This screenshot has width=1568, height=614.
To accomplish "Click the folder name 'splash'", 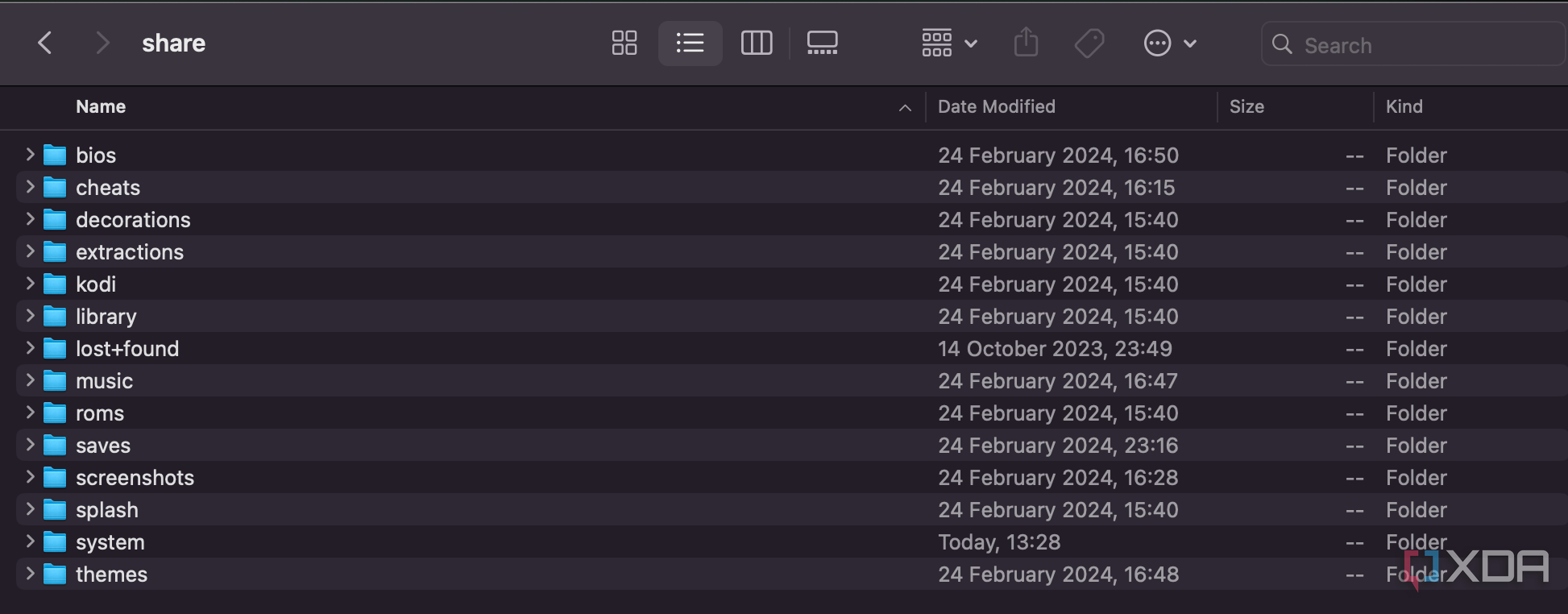I will click(107, 510).
